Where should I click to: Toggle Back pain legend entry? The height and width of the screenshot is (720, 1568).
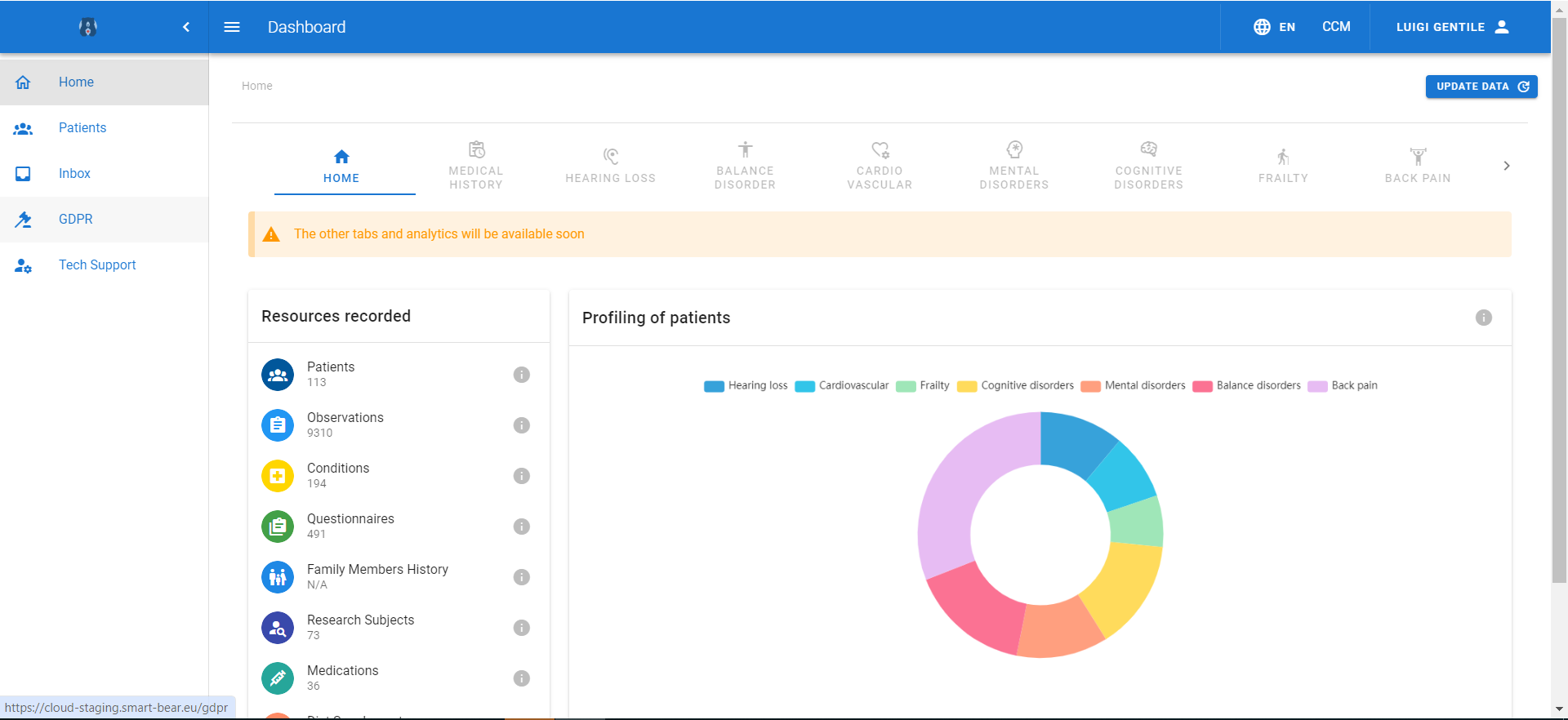tap(1343, 386)
